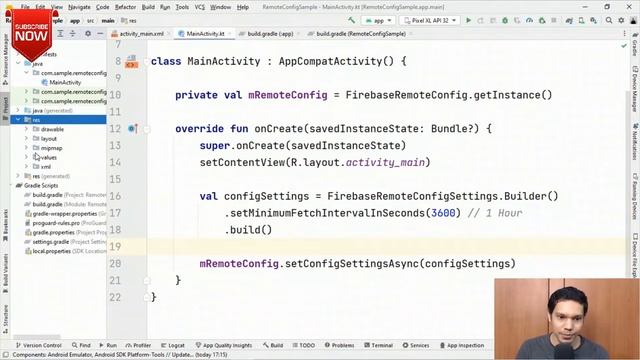Open Logcat tool window
Image resolution: width=640 pixels, height=360 pixels.
(173, 345)
